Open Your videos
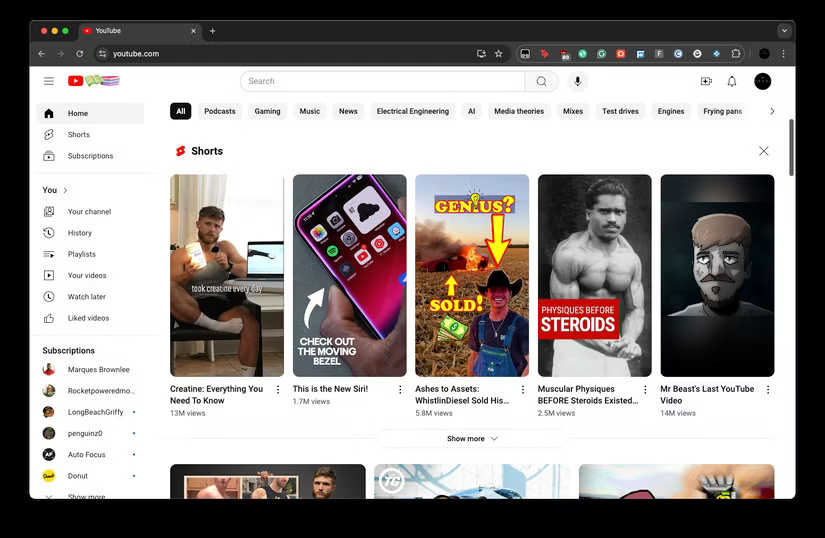Image resolution: width=825 pixels, height=538 pixels. pos(90,275)
